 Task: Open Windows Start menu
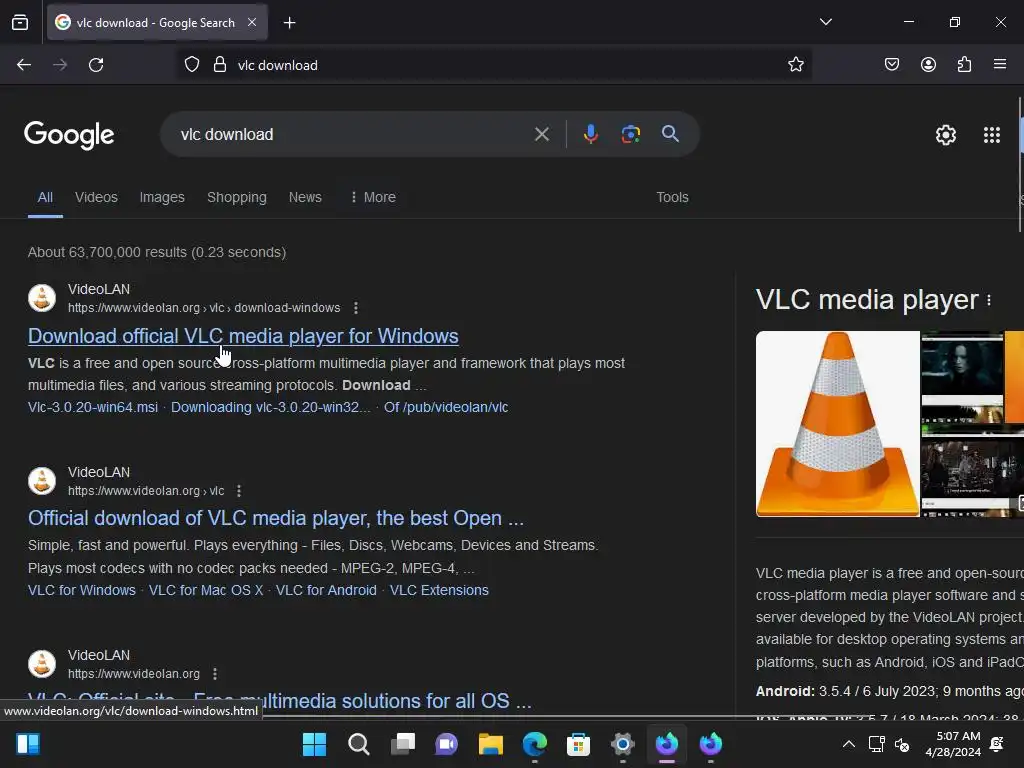coord(314,744)
